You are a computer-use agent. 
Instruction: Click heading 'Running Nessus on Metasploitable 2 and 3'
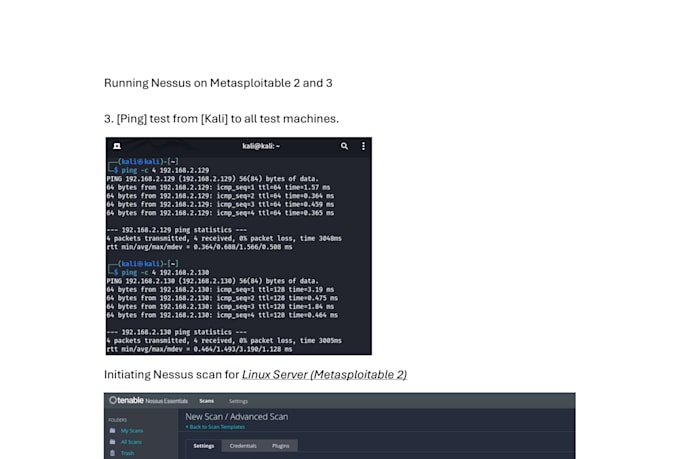point(218,83)
